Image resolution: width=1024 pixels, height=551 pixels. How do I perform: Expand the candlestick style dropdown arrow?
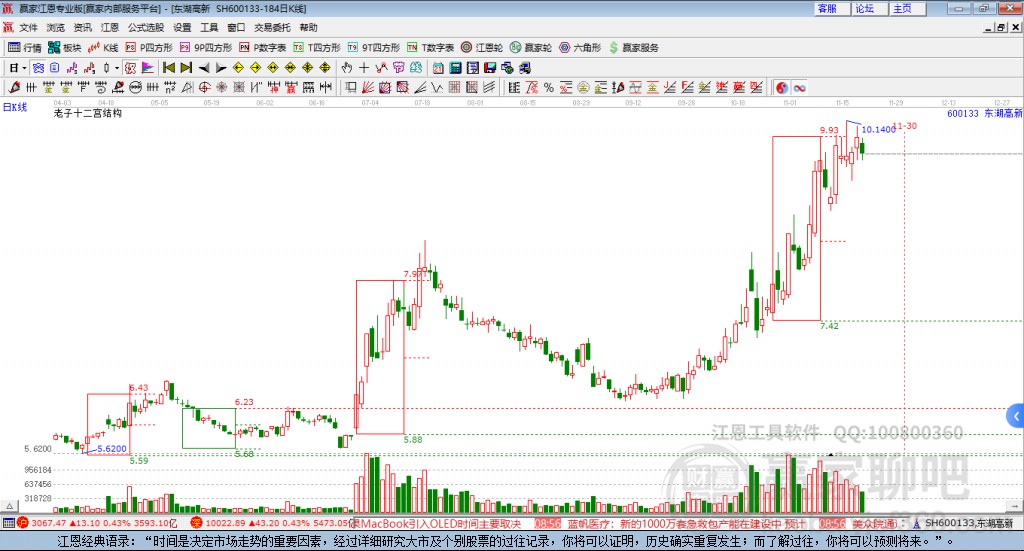[117, 68]
